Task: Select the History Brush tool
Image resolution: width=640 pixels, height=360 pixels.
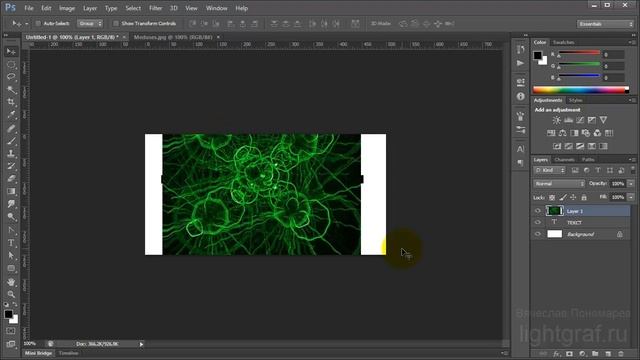Action: (11, 166)
